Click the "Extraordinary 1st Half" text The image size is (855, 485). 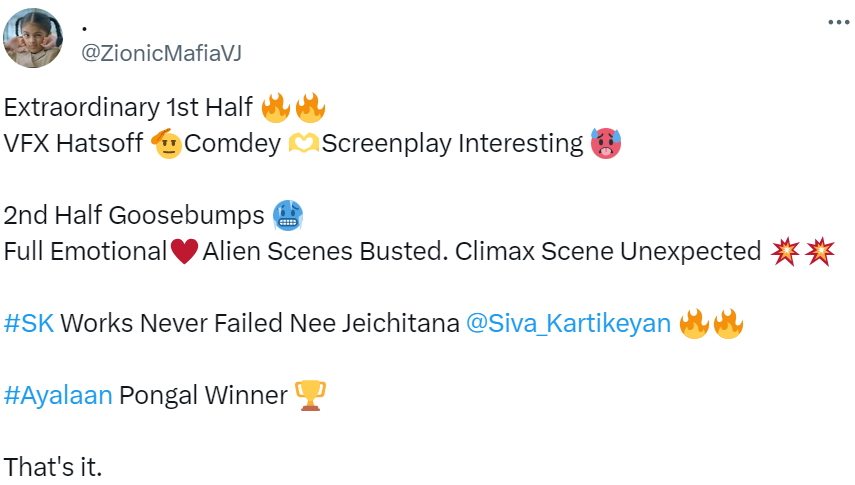128,107
